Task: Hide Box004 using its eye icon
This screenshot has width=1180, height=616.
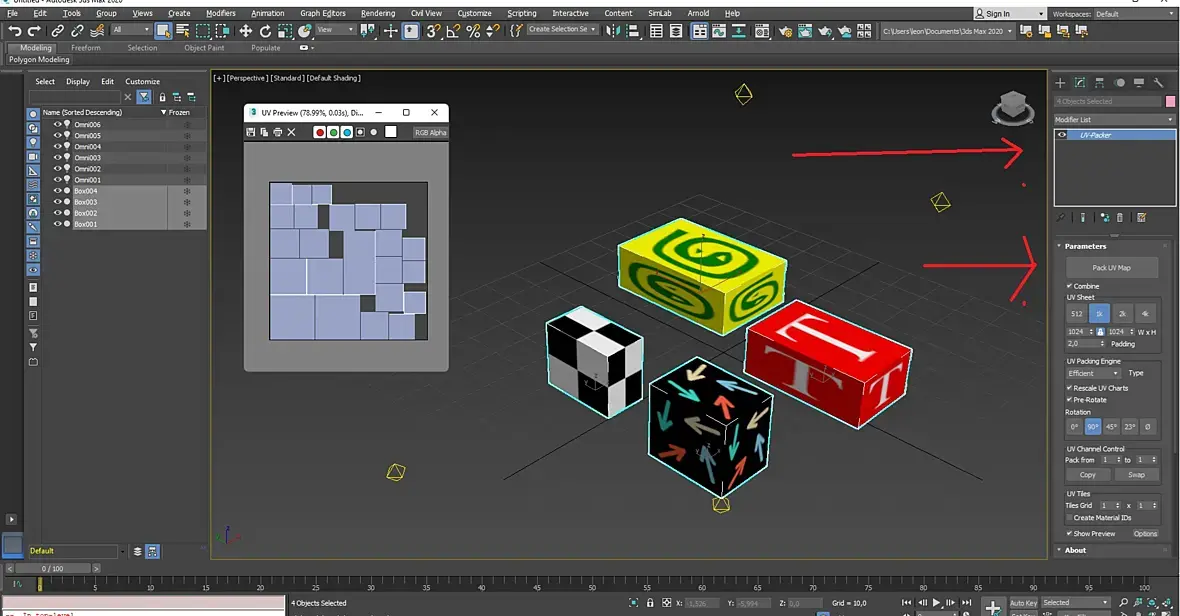Action: [57, 191]
